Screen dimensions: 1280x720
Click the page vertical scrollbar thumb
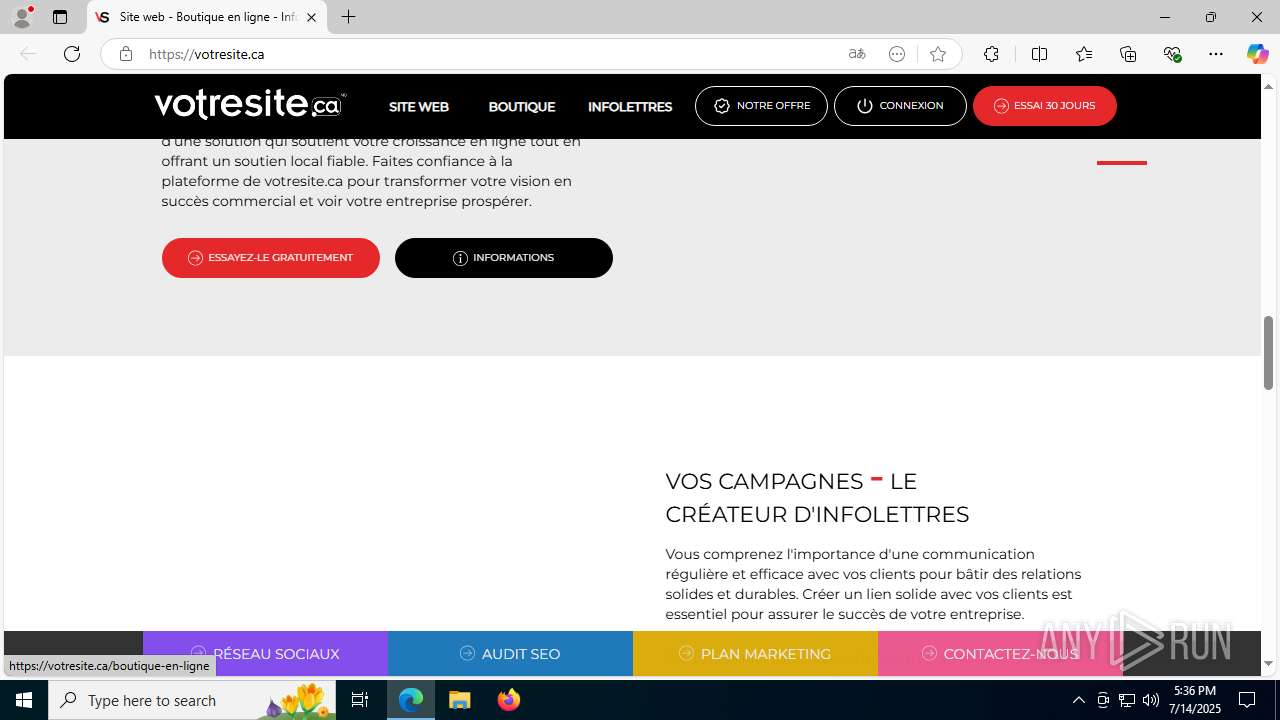[x=1268, y=352]
